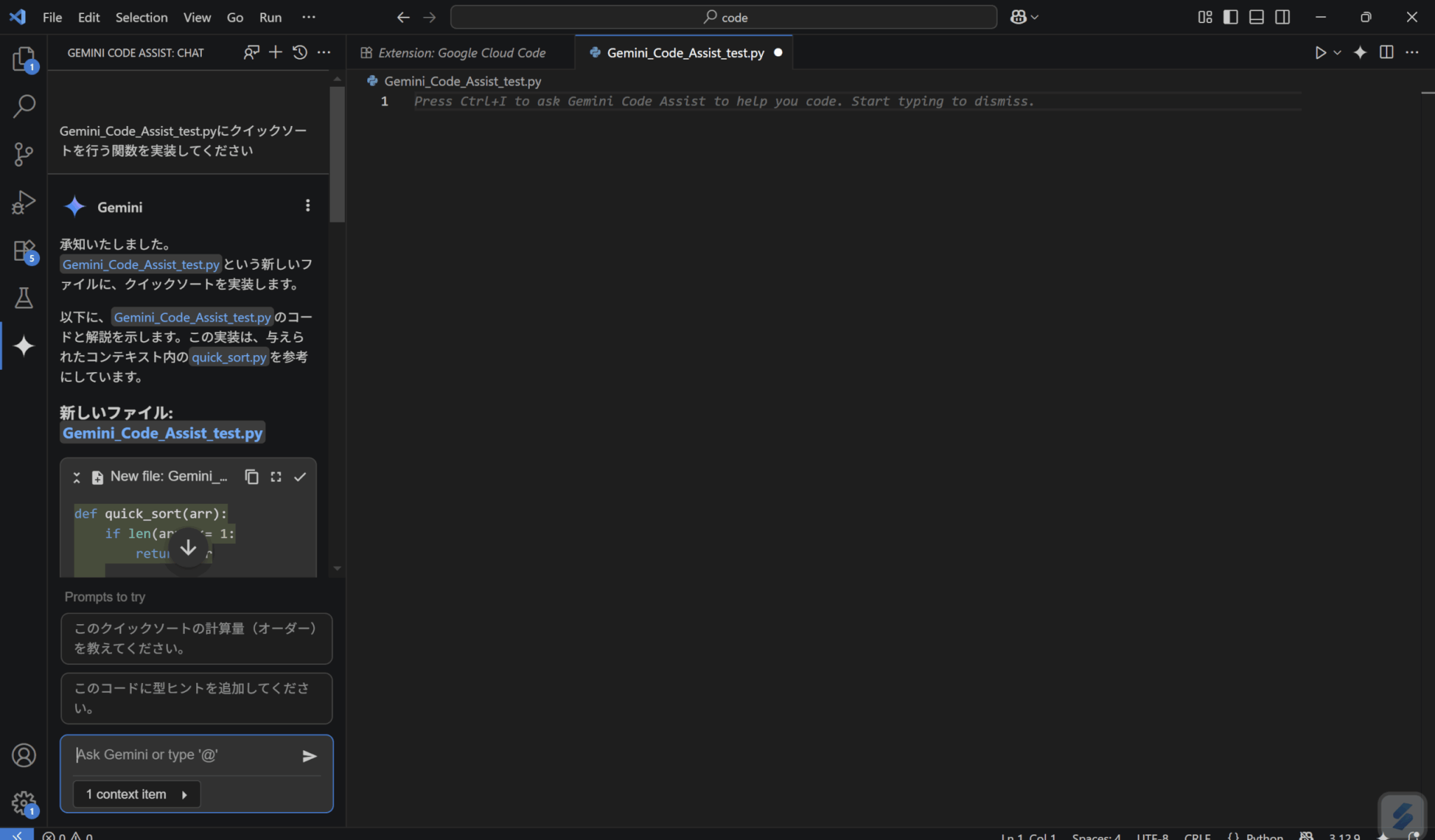Open the errors and warnings status item
Viewport: 1435px width, 840px height.
coord(67,836)
